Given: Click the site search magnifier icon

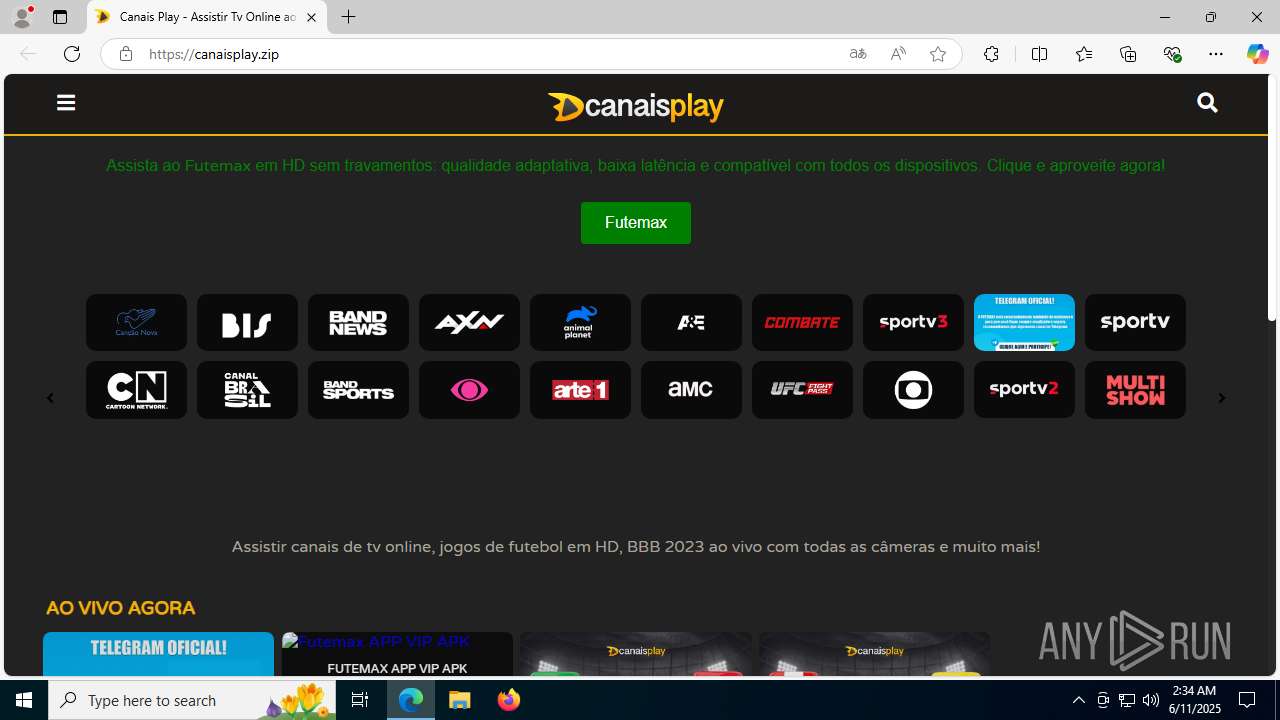Looking at the screenshot, I should click(1207, 103).
